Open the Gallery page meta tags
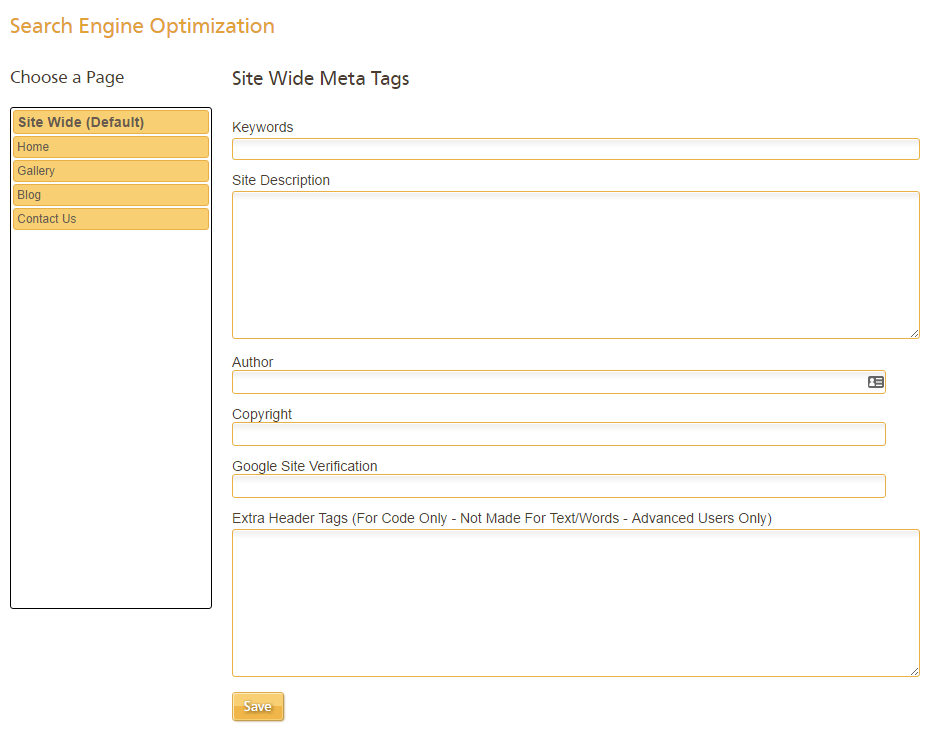Image resolution: width=945 pixels, height=729 pixels. [111, 171]
